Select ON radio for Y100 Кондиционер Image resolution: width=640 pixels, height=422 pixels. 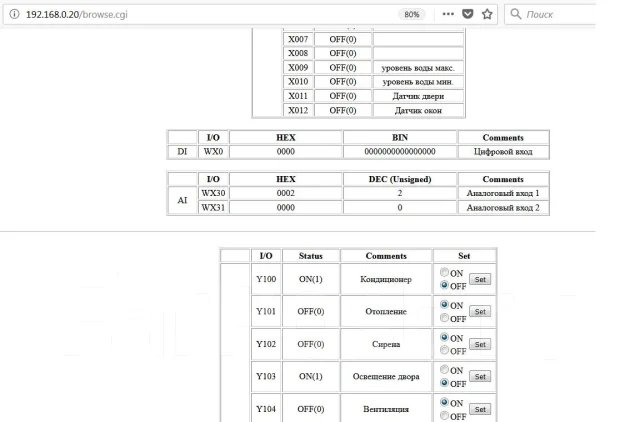click(444, 272)
